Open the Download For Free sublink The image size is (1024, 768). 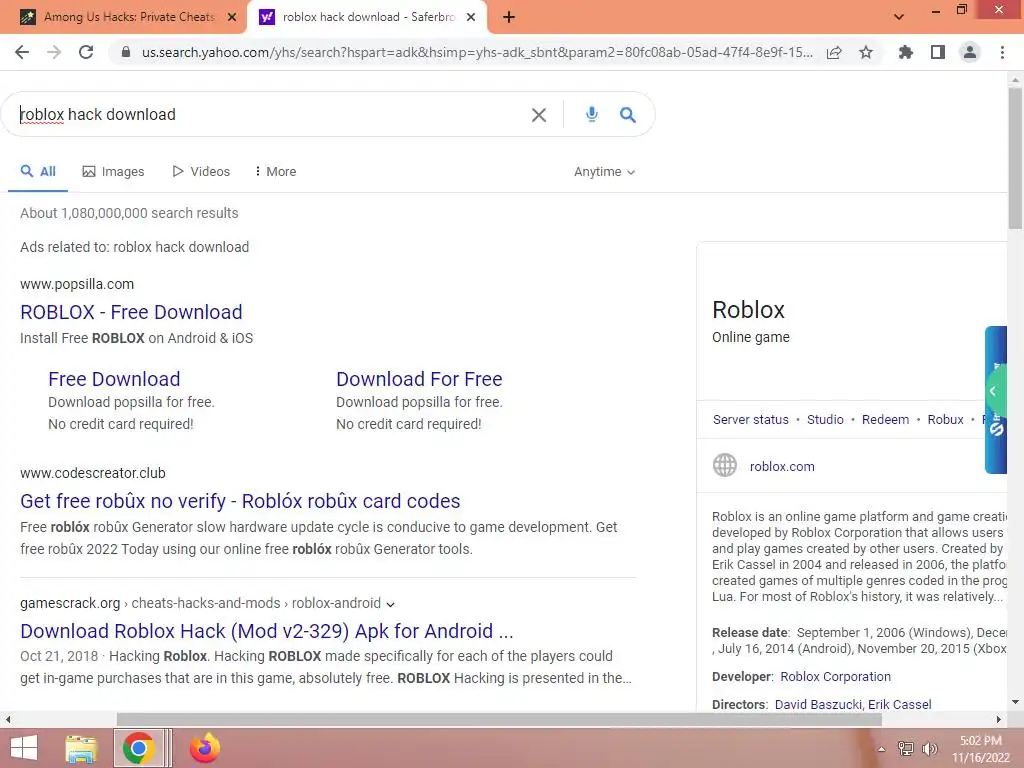click(419, 379)
